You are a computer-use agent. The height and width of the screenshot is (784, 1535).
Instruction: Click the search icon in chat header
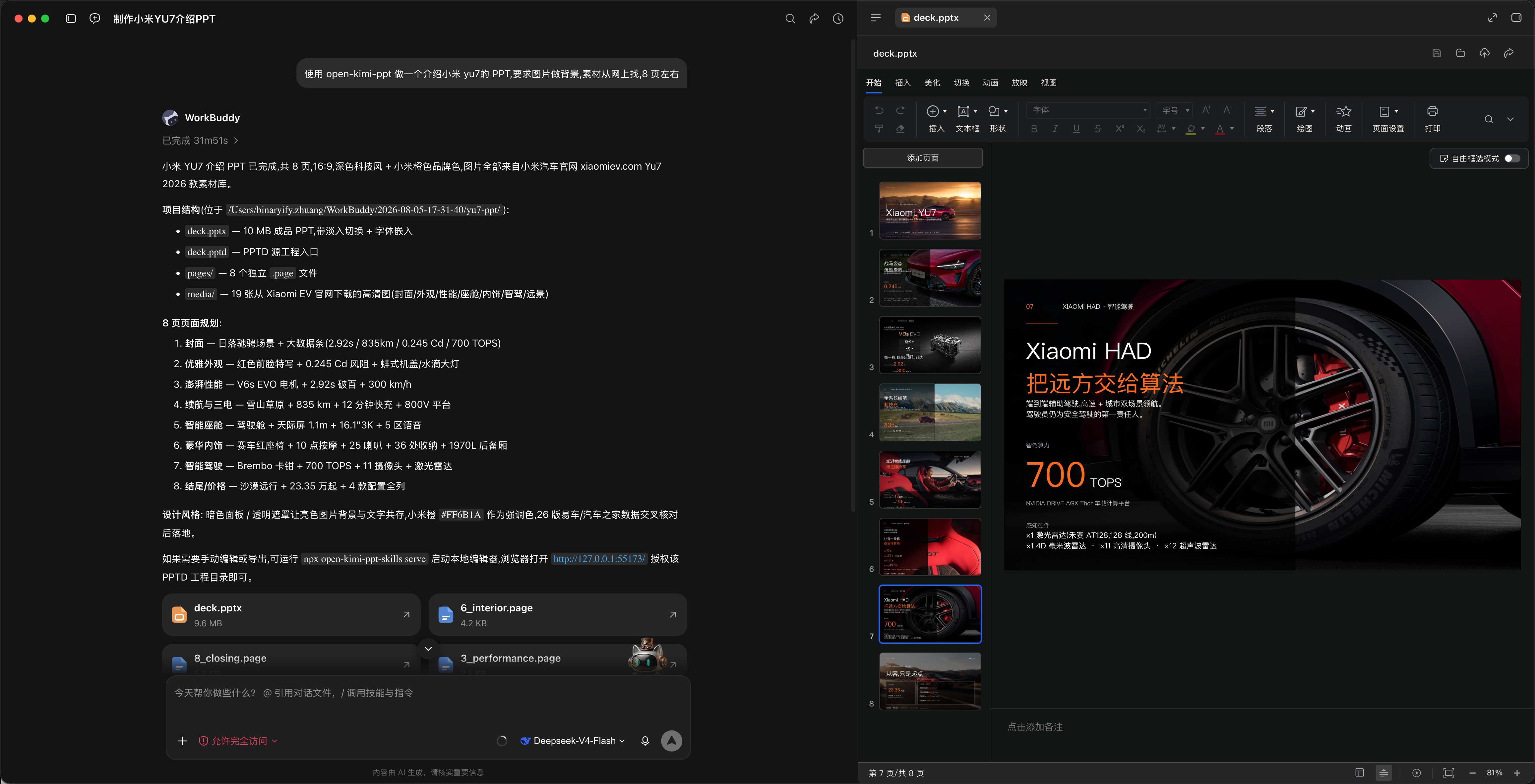coord(790,19)
